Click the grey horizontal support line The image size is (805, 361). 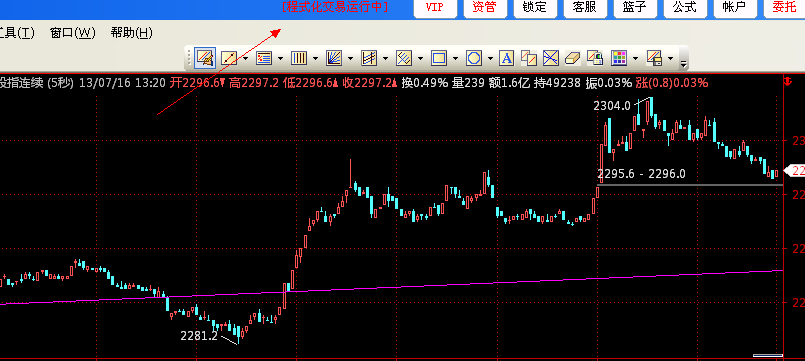(691, 184)
